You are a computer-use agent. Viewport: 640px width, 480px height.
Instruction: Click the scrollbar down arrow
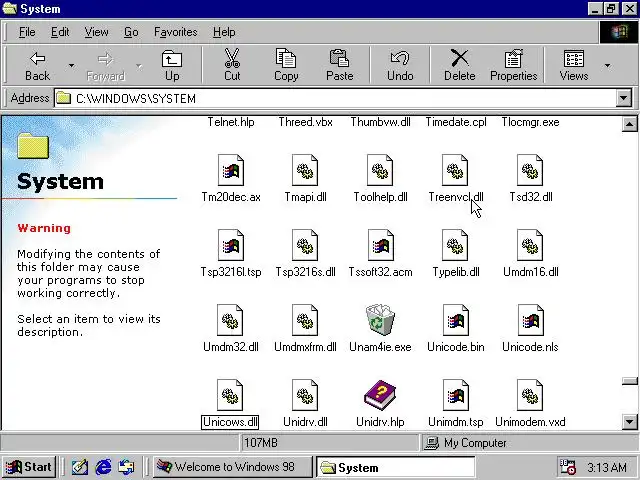click(629, 422)
